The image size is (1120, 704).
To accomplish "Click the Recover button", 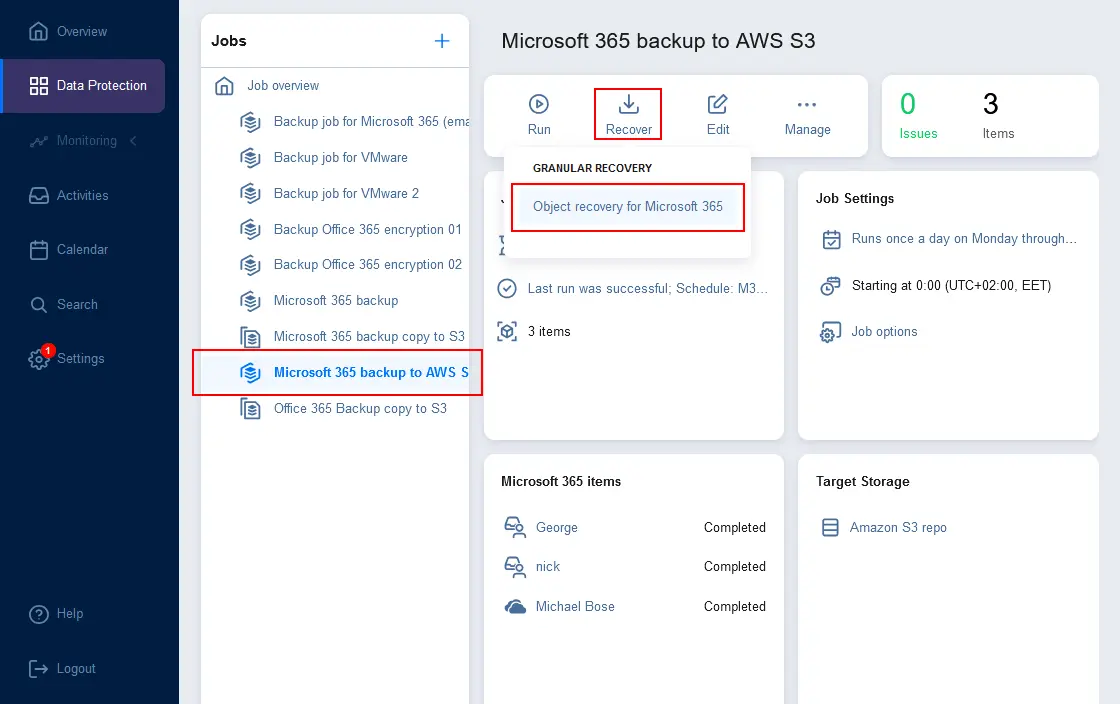I will (x=629, y=114).
